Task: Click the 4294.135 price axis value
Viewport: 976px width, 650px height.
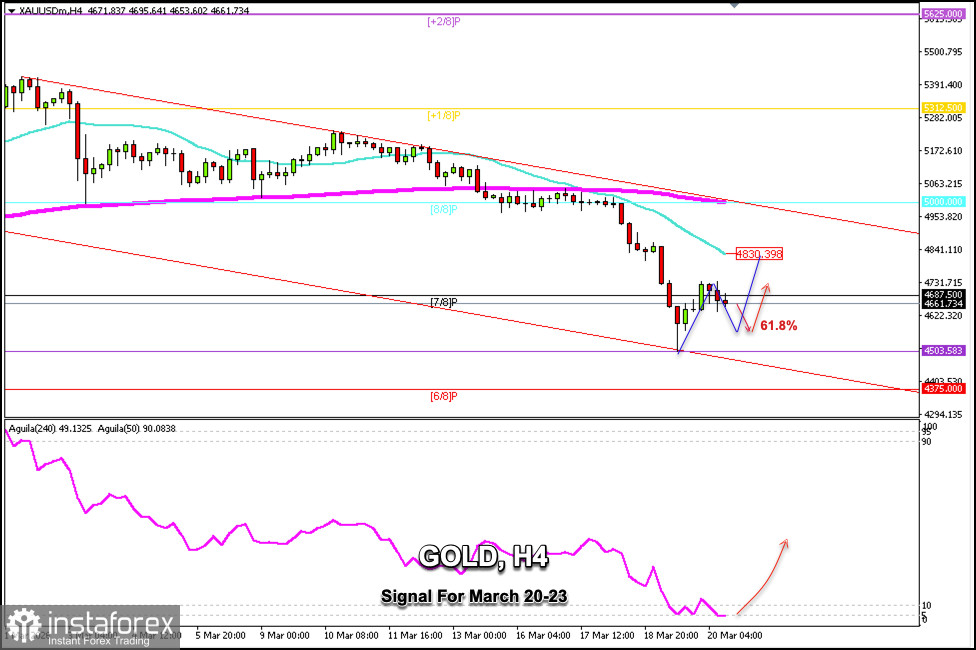Action: coord(943,414)
